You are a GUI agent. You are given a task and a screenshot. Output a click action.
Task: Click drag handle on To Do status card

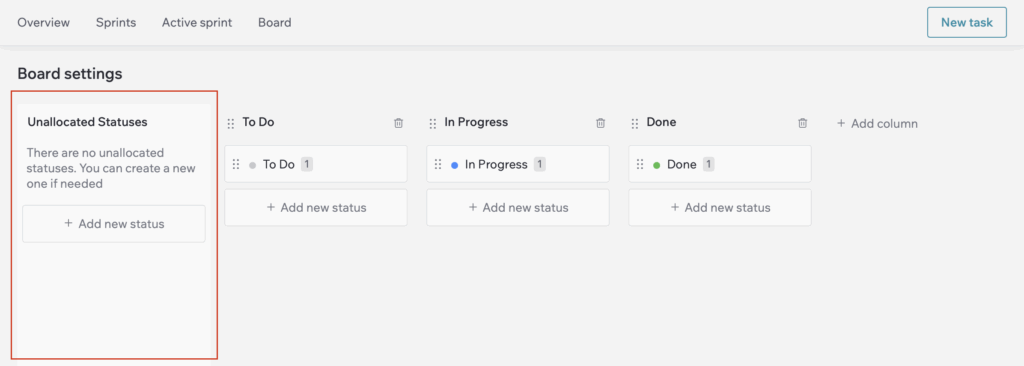(236, 165)
